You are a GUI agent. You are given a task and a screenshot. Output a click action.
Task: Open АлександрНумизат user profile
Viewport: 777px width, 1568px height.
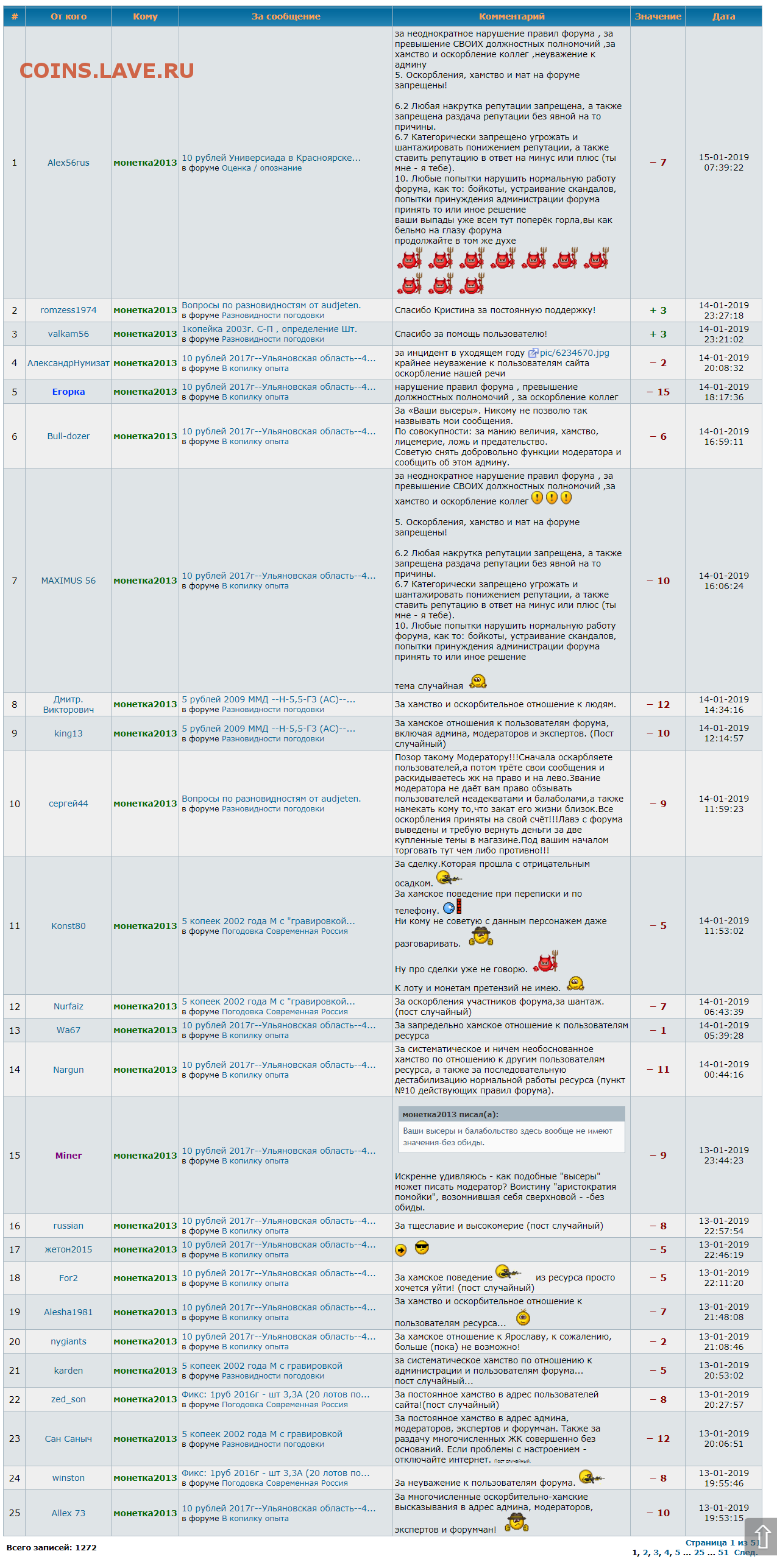tap(68, 363)
